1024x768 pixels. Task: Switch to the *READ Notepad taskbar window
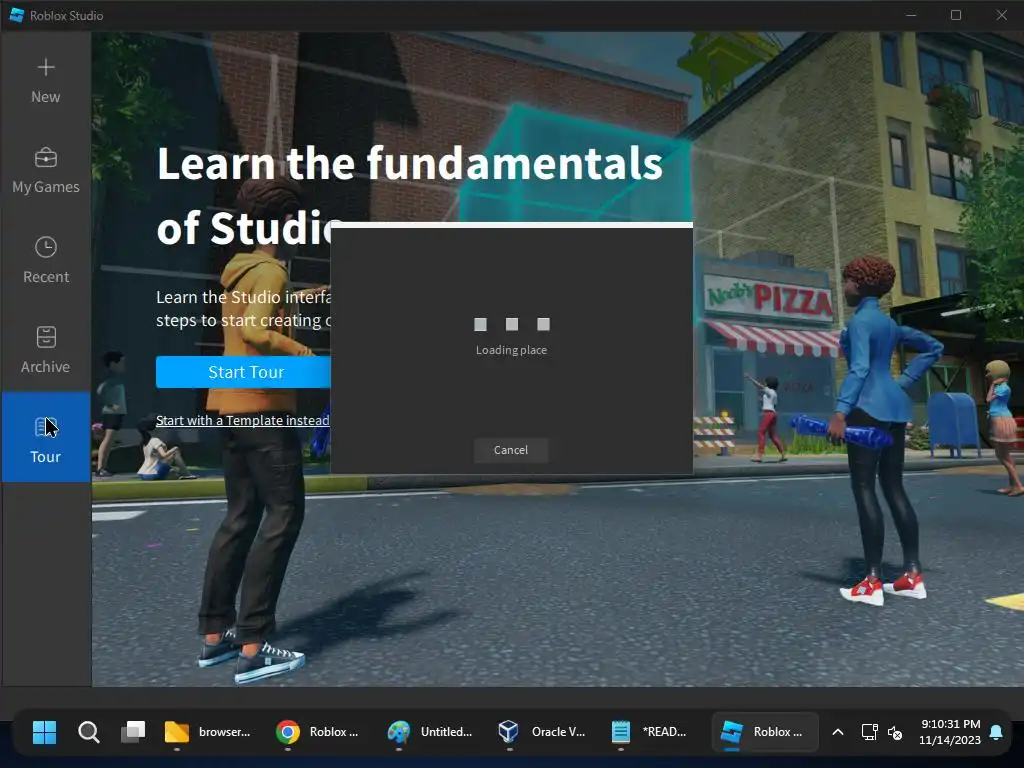tap(650, 732)
